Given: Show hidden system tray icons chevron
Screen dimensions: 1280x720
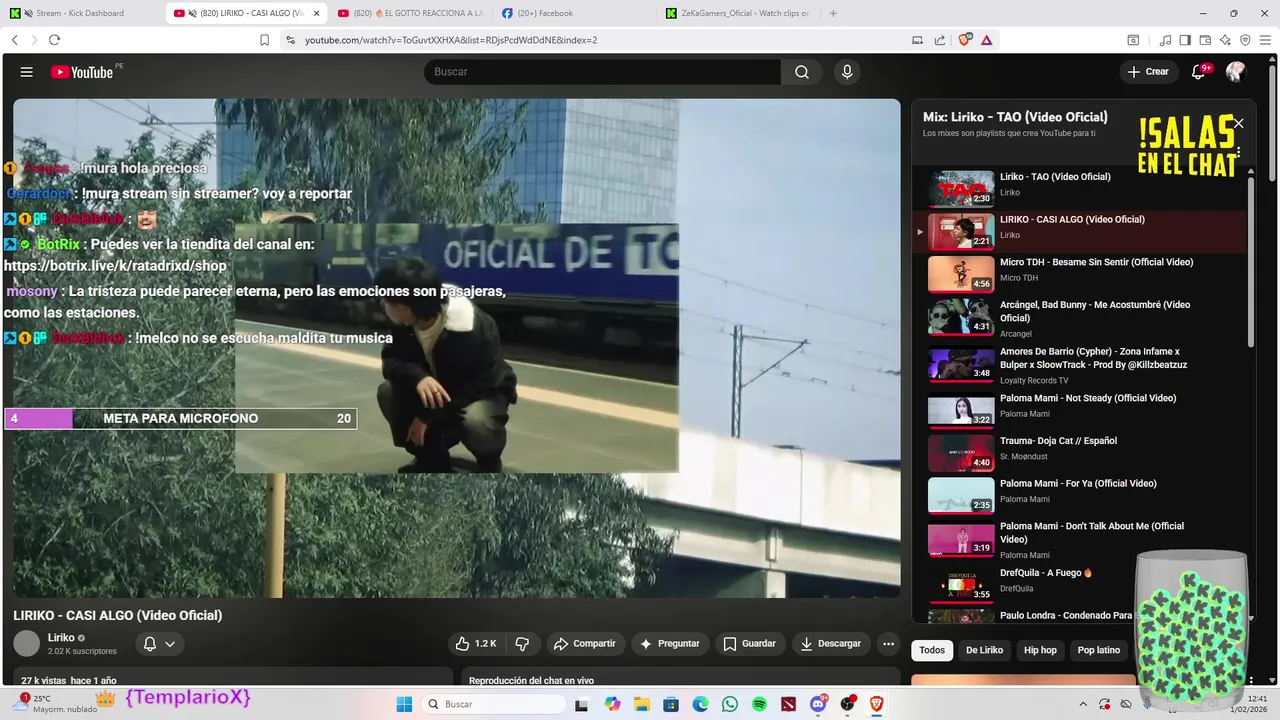Looking at the screenshot, I should coord(1084,704).
